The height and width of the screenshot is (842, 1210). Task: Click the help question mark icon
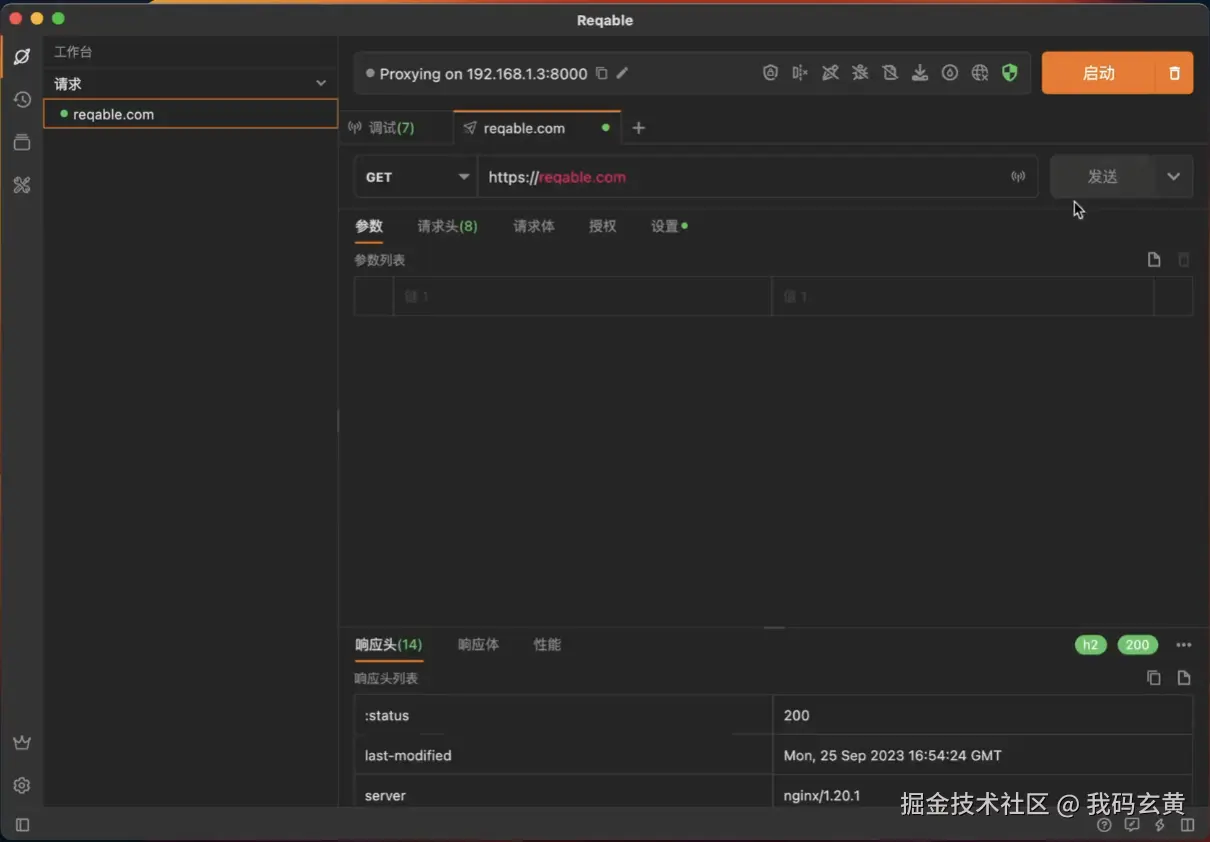[1104, 825]
